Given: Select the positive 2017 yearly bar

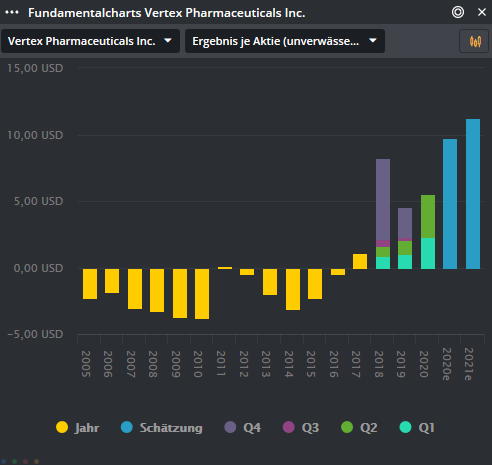Looking at the screenshot, I should (360, 261).
